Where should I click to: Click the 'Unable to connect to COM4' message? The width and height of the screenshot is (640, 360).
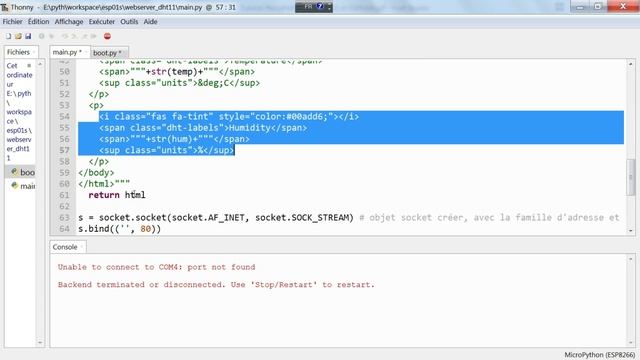(156, 267)
